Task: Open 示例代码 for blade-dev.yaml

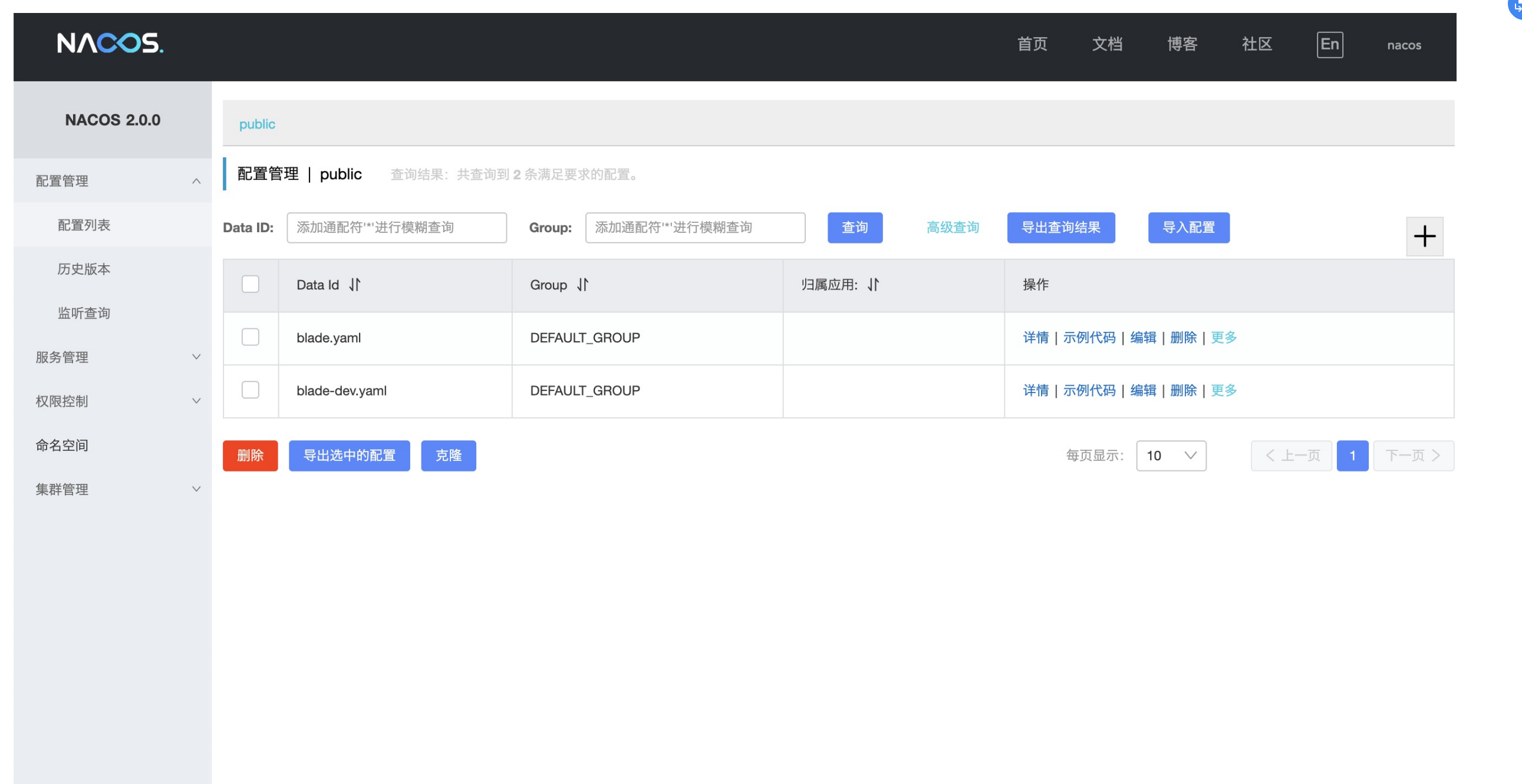Action: point(1089,390)
